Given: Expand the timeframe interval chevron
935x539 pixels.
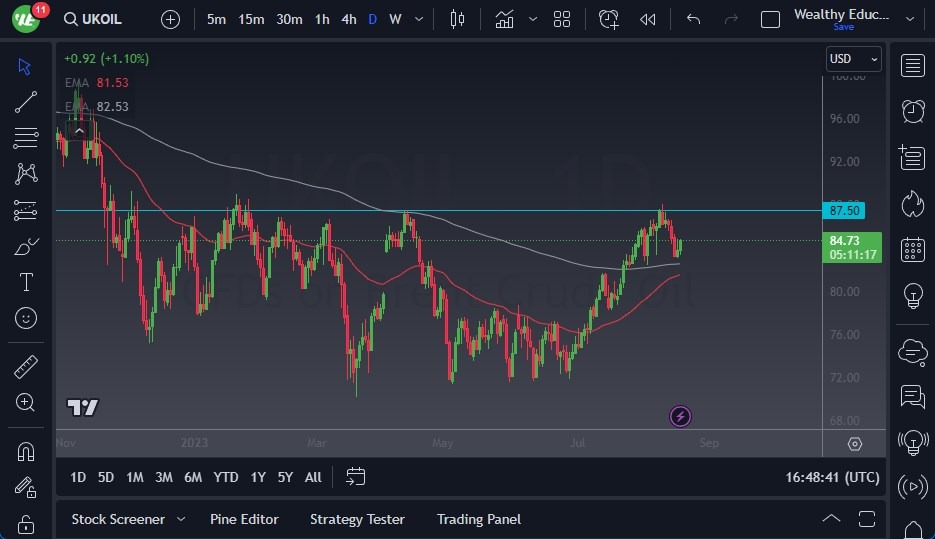Looking at the screenshot, I should [419, 19].
